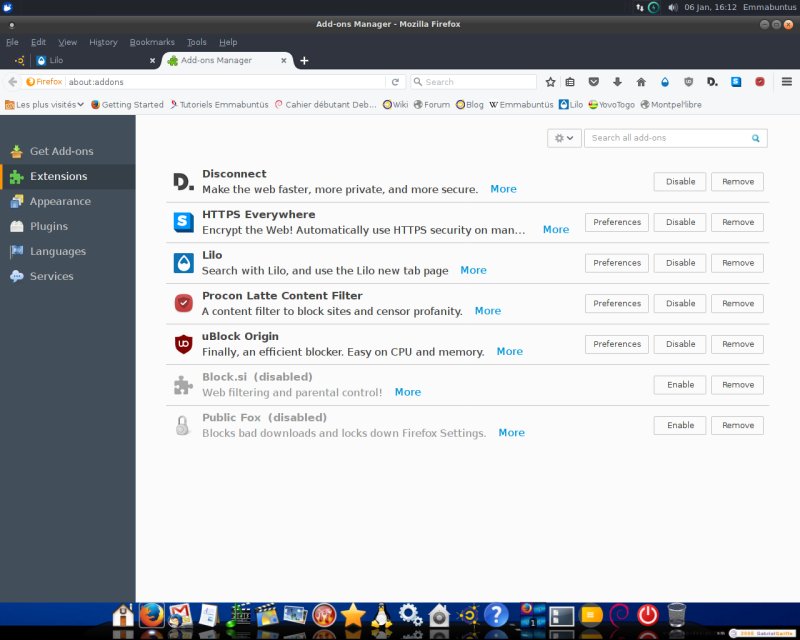Click the Disconnect toolbar icon
This screenshot has height=640, width=800.
712,82
